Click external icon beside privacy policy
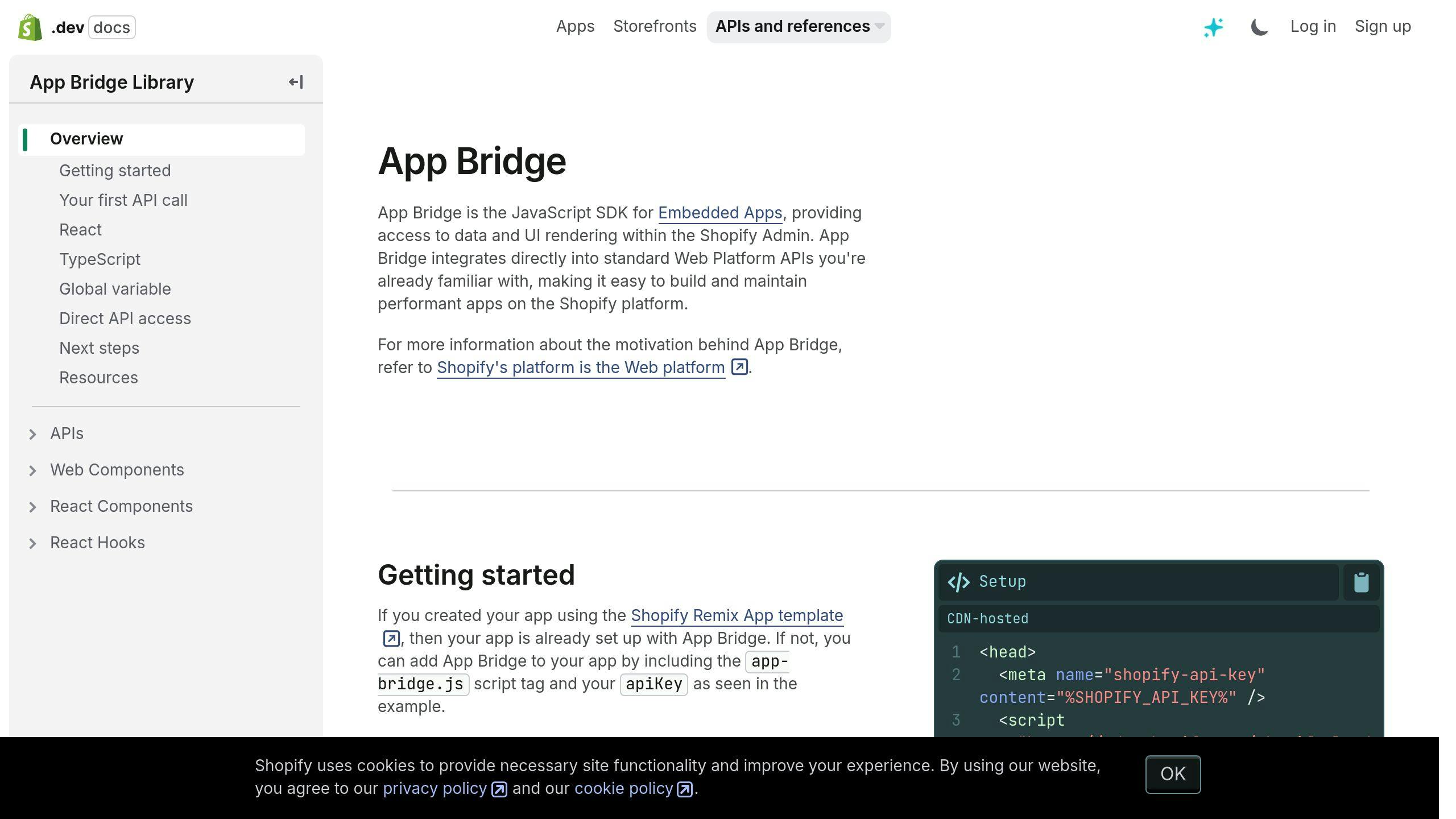1456x819 pixels. (x=499, y=789)
